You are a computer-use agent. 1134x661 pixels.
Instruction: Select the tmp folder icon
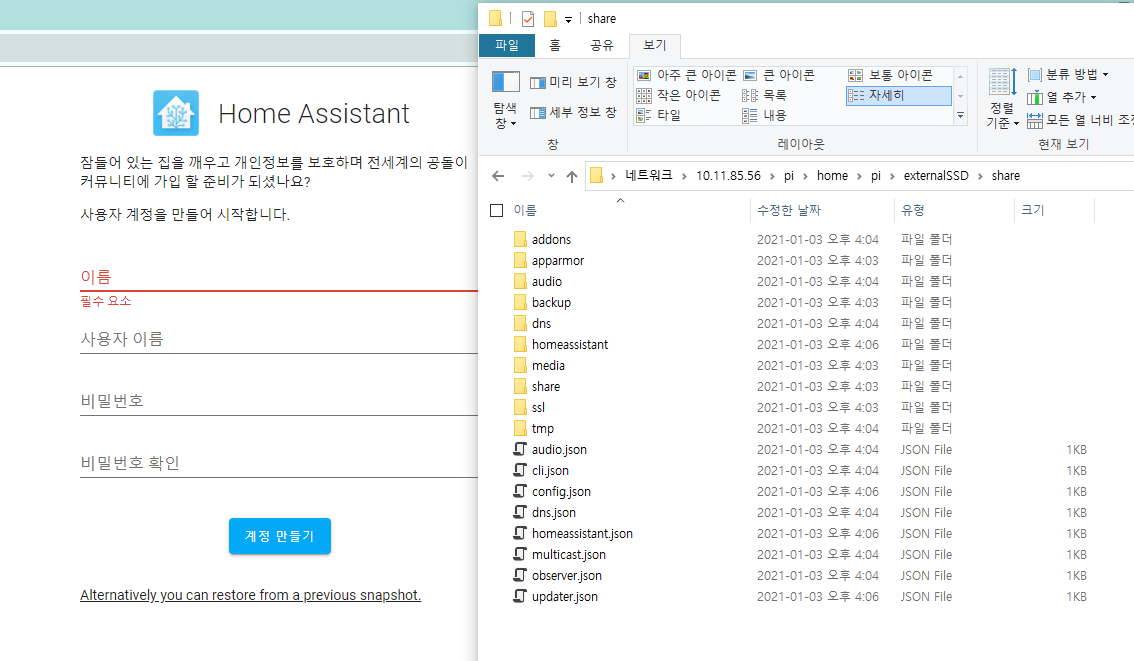pyautogui.click(x=520, y=428)
